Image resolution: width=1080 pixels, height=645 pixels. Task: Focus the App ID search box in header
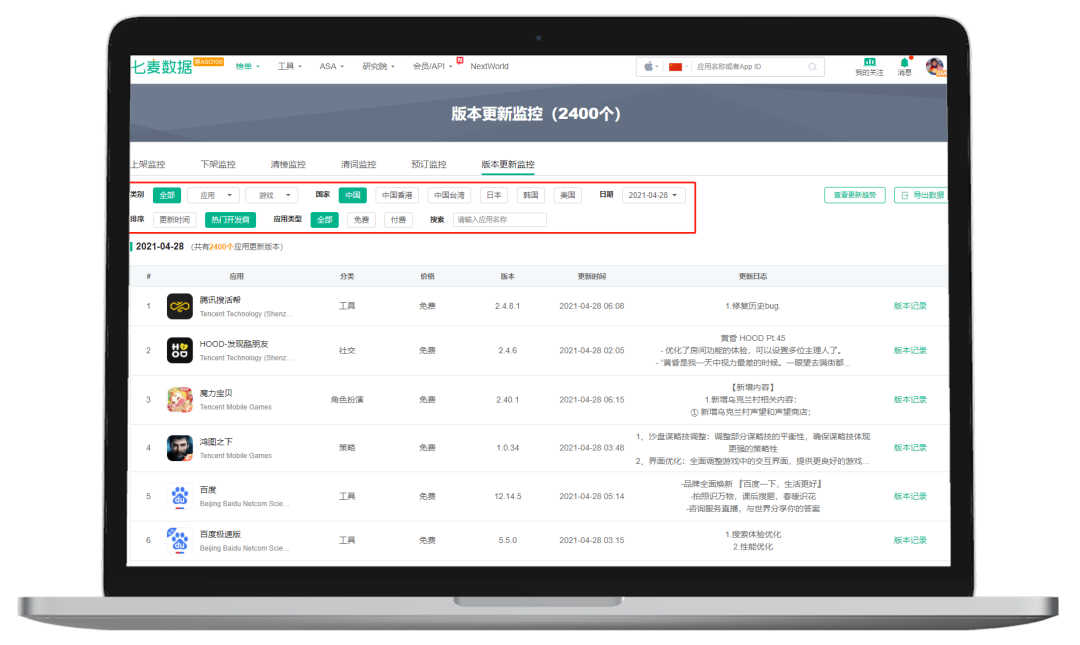(750, 67)
